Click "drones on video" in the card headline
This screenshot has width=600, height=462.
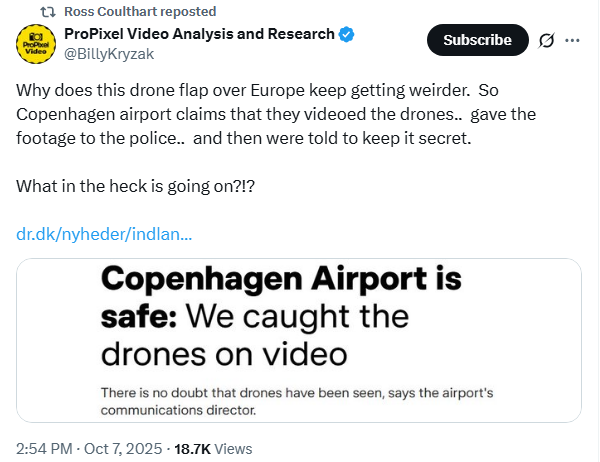[x=223, y=353]
